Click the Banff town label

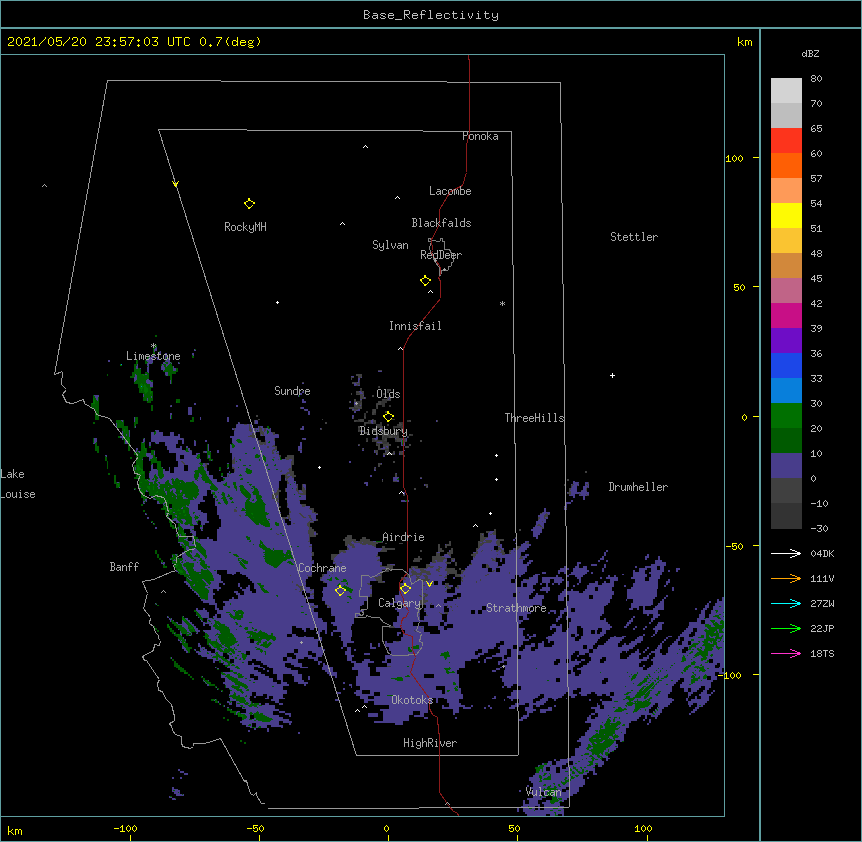(x=124, y=567)
